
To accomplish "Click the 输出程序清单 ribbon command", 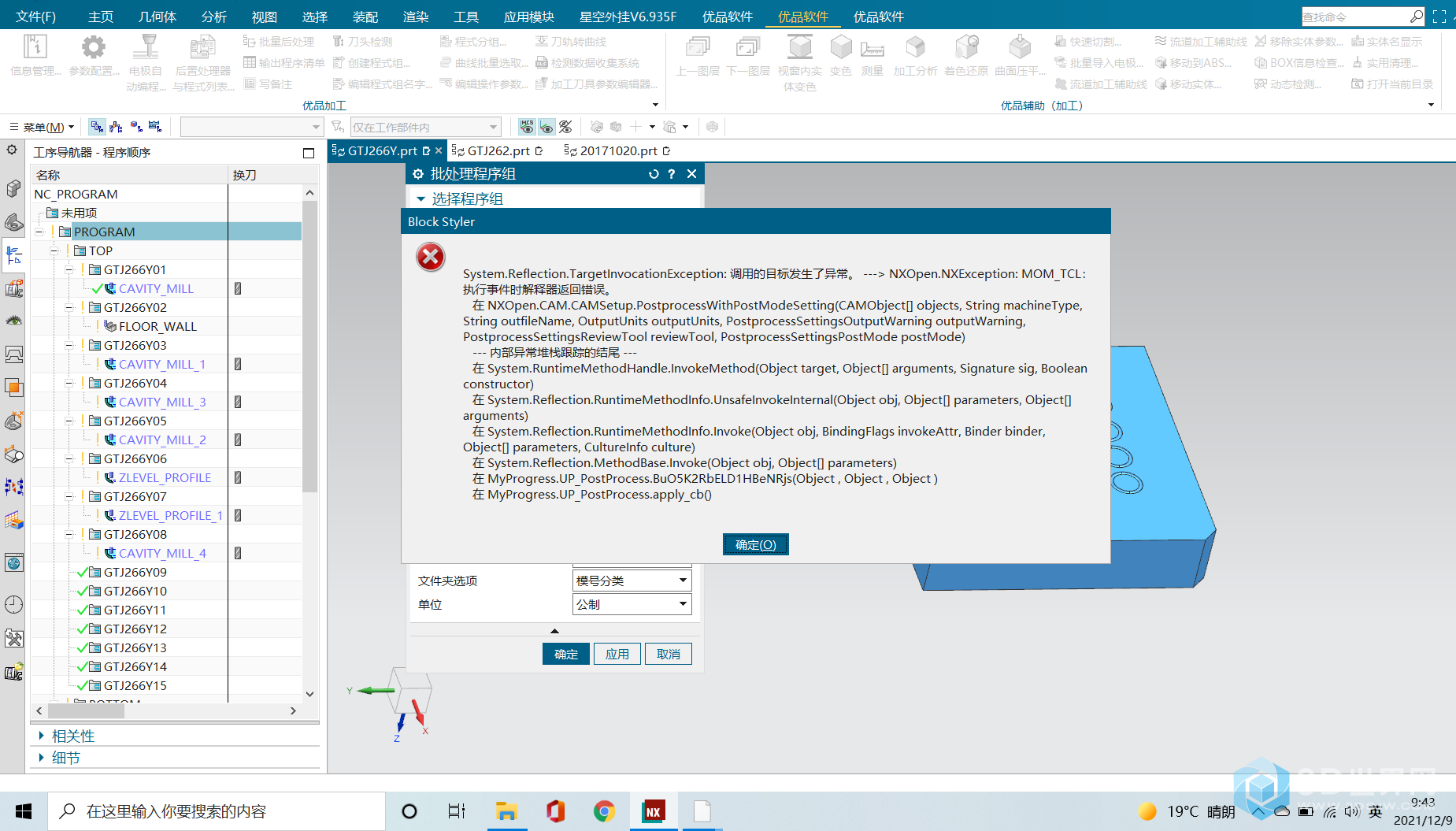I will [x=283, y=63].
